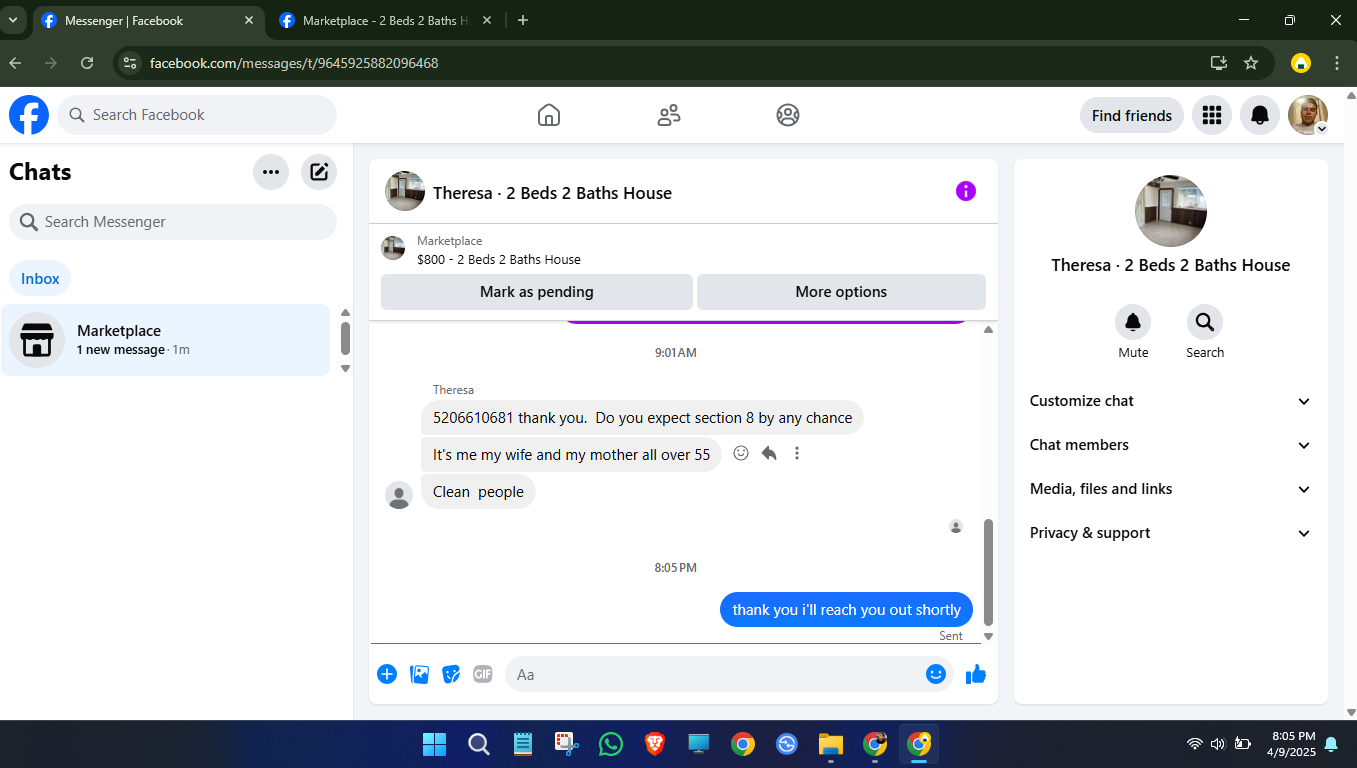Open the account profile picture menu
The width and height of the screenshot is (1357, 768).
(1308, 115)
